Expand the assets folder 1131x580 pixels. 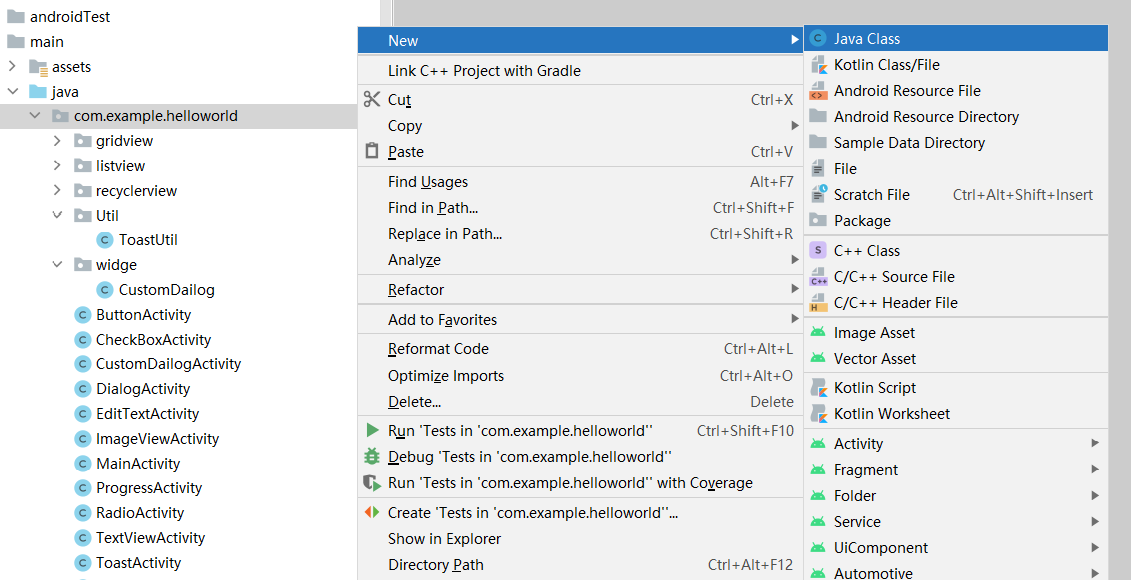[x=13, y=67]
